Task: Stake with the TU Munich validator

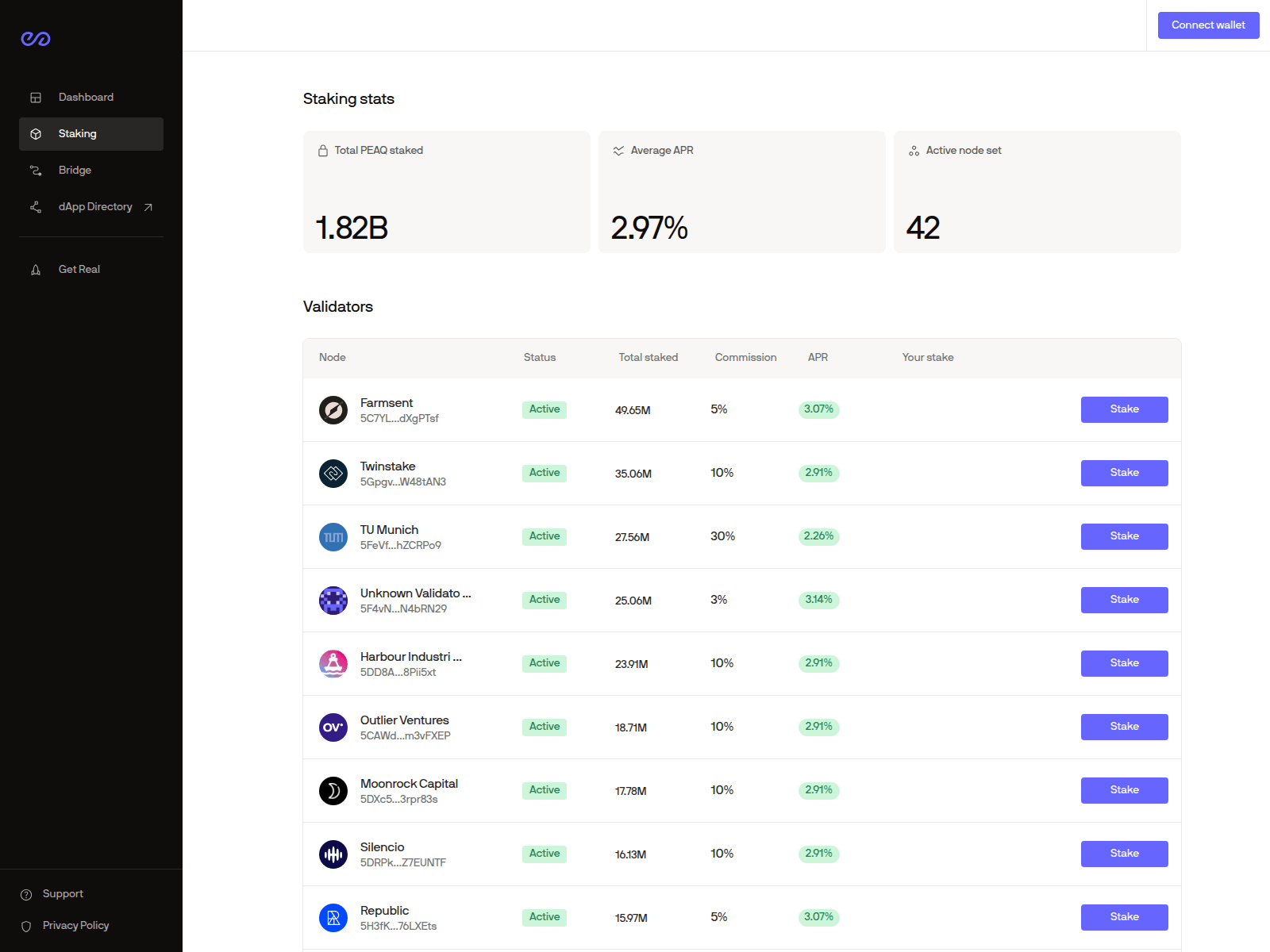Action: (1124, 536)
